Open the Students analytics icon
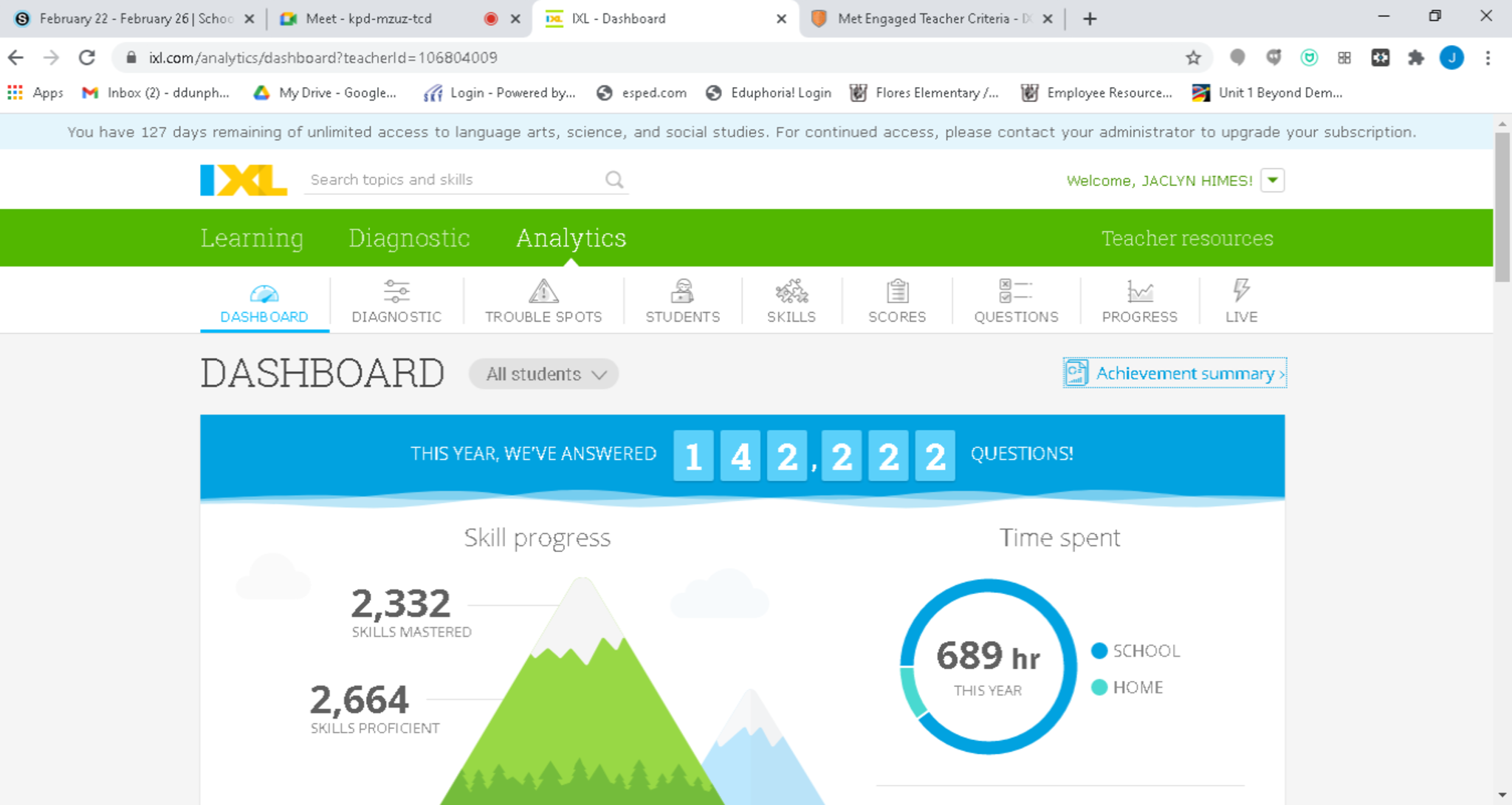Image resolution: width=1512 pixels, height=805 pixels. coord(682,292)
